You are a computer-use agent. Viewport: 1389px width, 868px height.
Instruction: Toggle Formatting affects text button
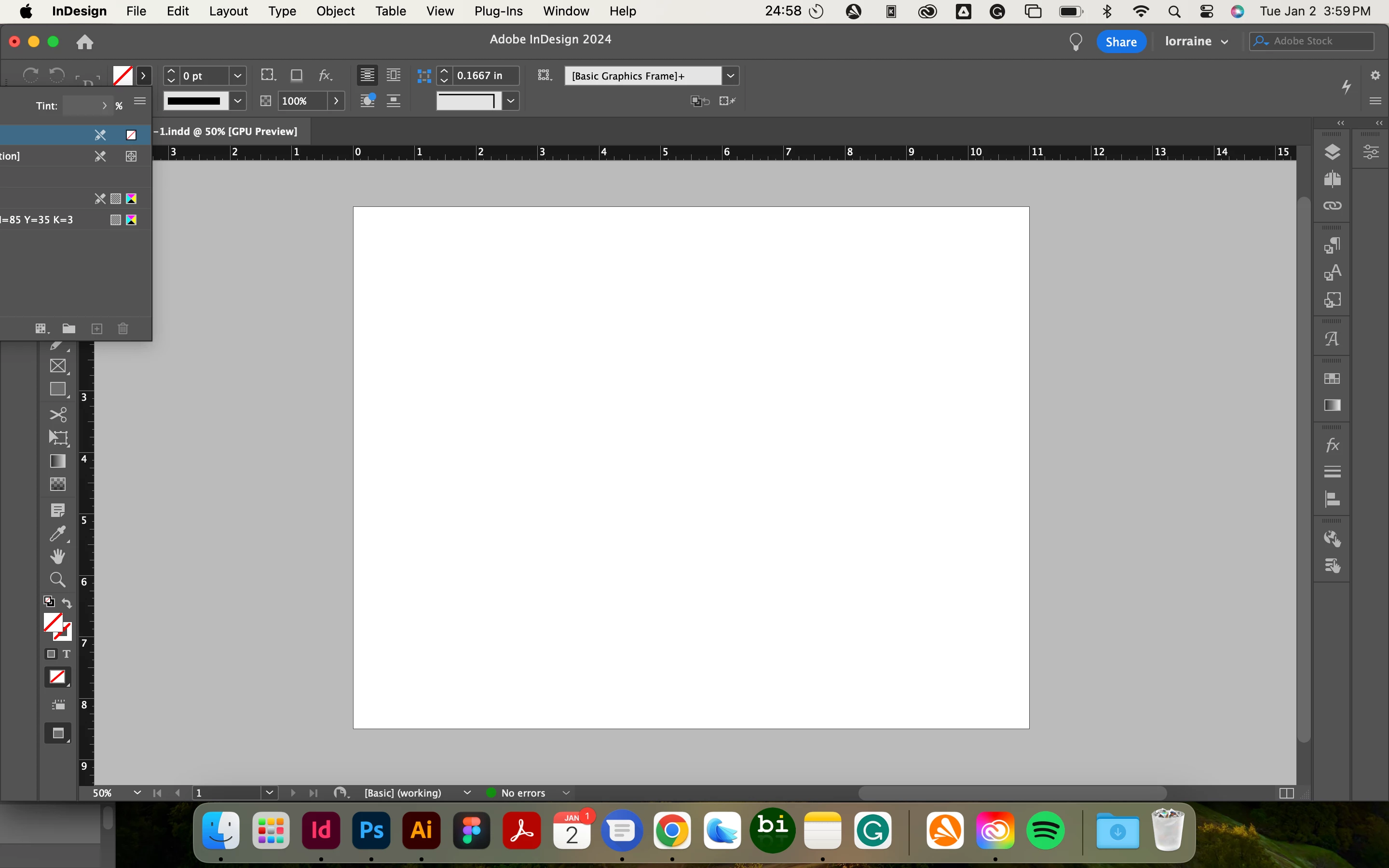pyautogui.click(x=67, y=654)
